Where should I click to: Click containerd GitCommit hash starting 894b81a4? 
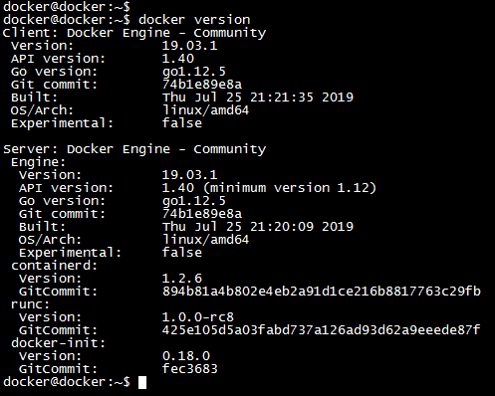coord(321,291)
